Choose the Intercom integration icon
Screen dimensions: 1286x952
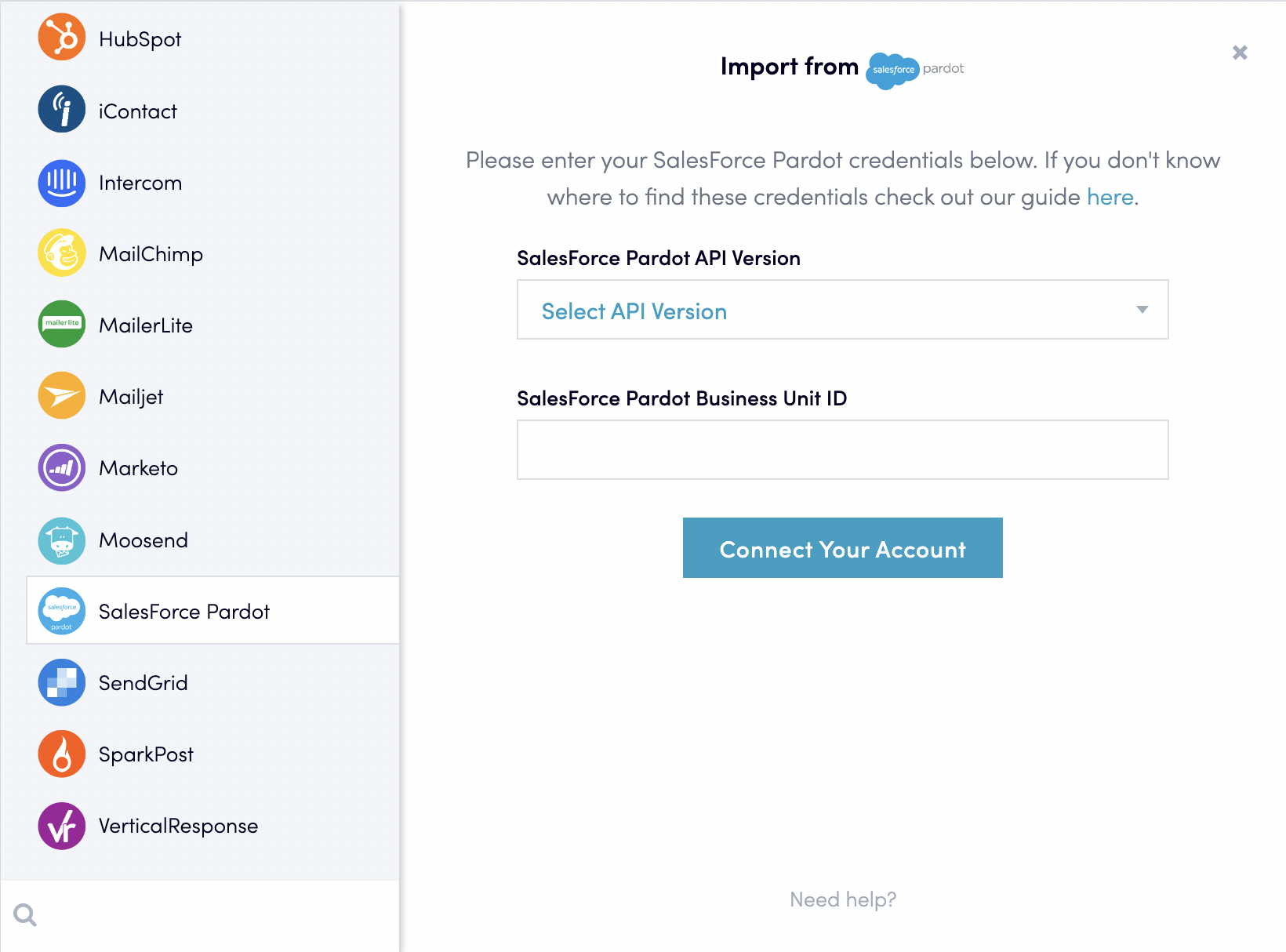pos(62,183)
